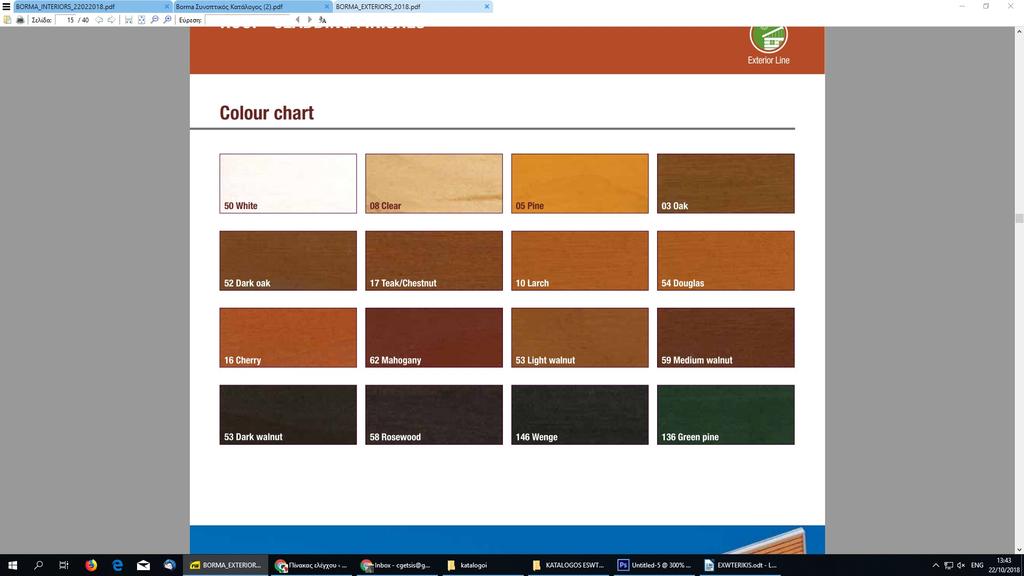The height and width of the screenshot is (576, 1024).
Task: Switch to Πίνακας ελέγχου Chrome window
Action: [312, 566]
